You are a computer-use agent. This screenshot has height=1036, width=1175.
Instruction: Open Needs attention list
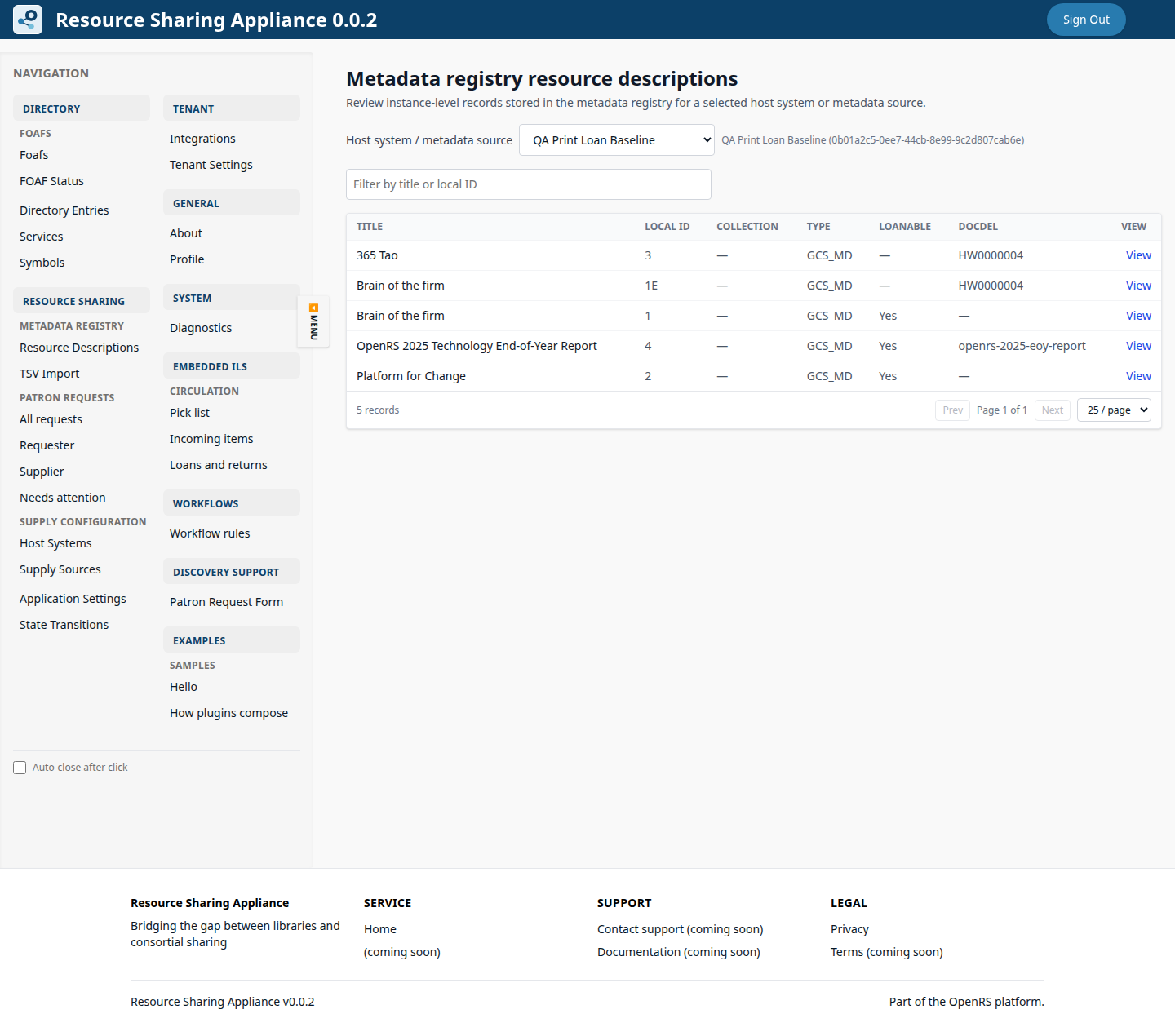(63, 498)
